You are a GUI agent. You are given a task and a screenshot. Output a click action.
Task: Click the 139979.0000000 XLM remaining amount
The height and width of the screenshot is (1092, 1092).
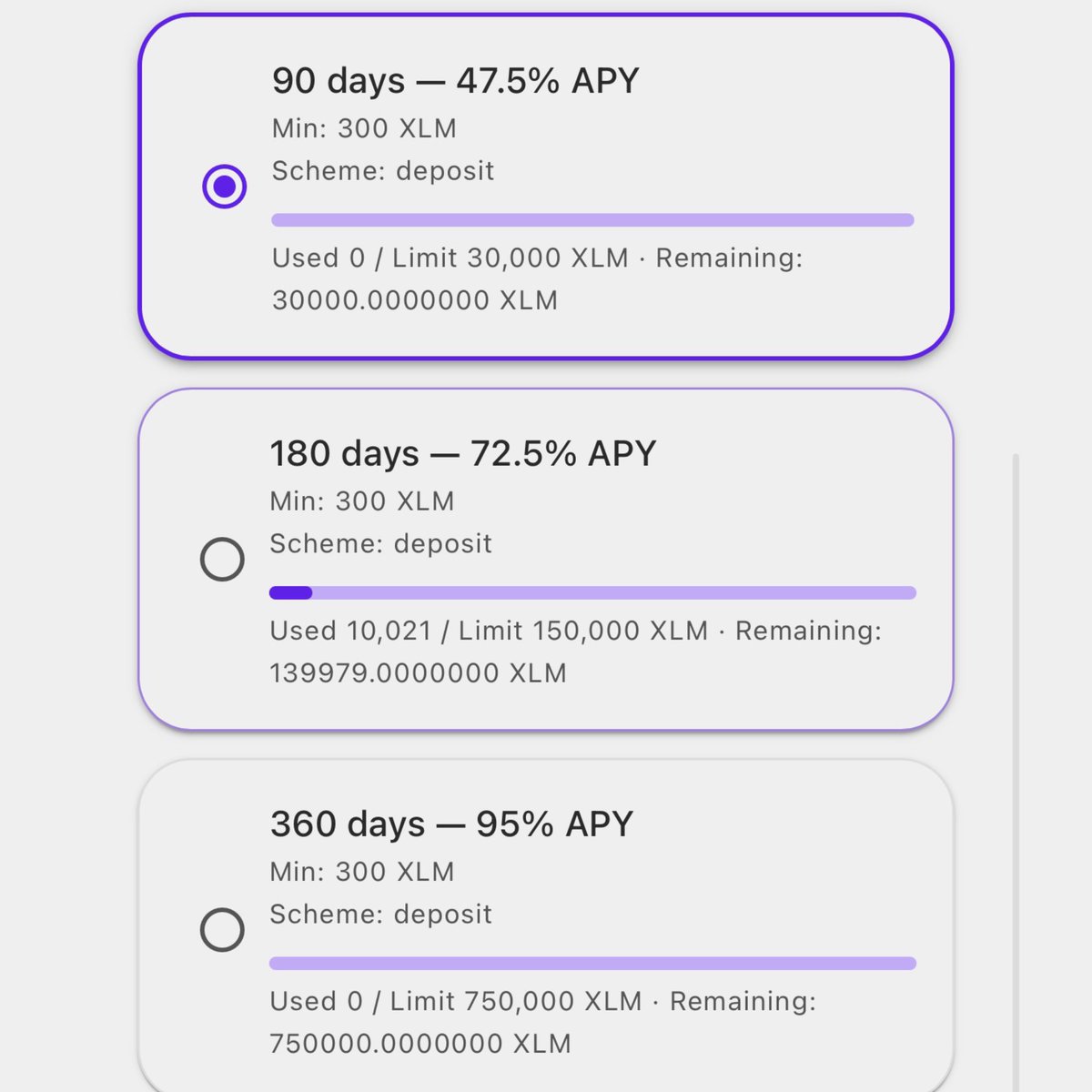click(419, 673)
